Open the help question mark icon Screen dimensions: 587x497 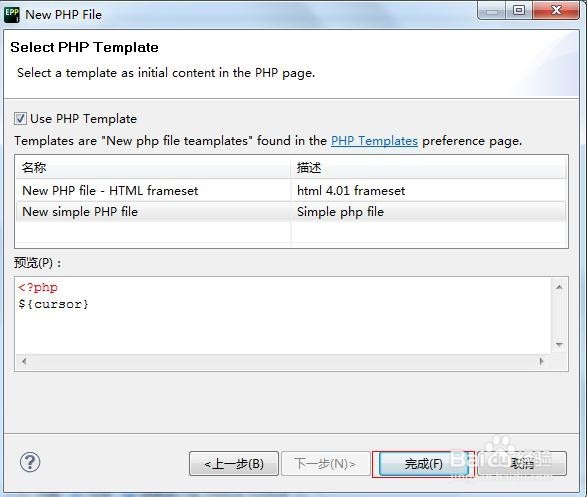pyautogui.click(x=30, y=462)
